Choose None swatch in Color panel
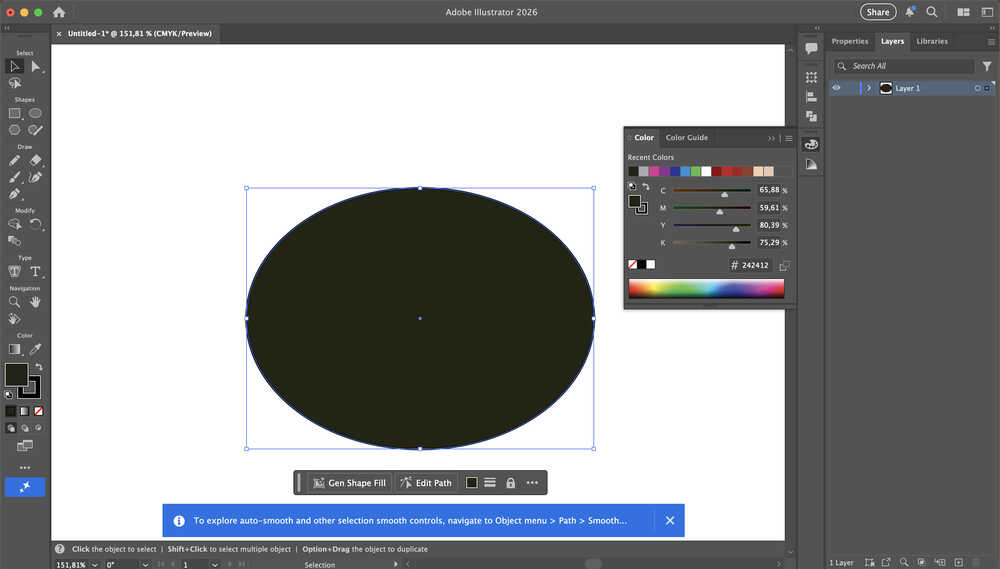 (632, 265)
